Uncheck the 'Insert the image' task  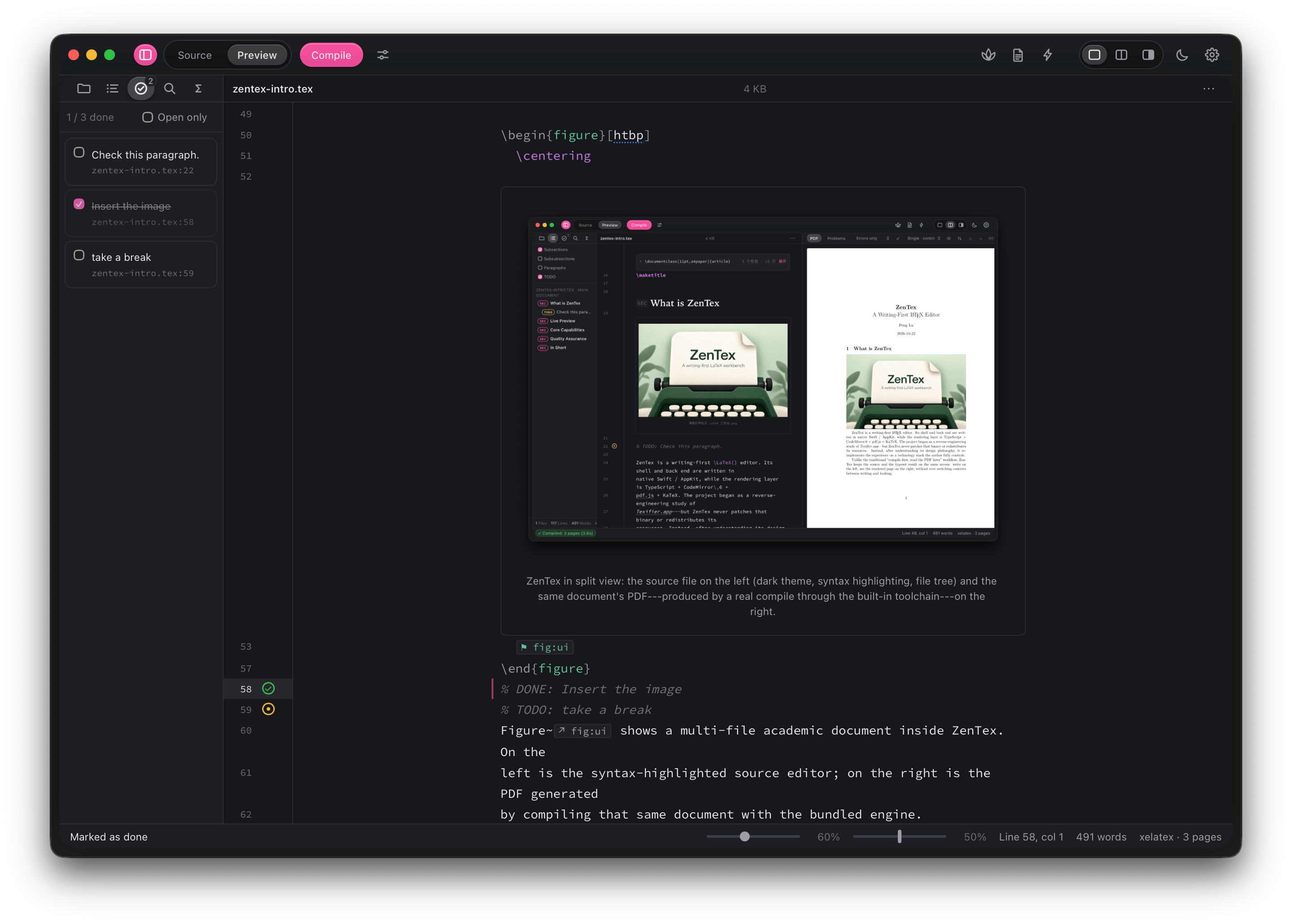coord(79,204)
